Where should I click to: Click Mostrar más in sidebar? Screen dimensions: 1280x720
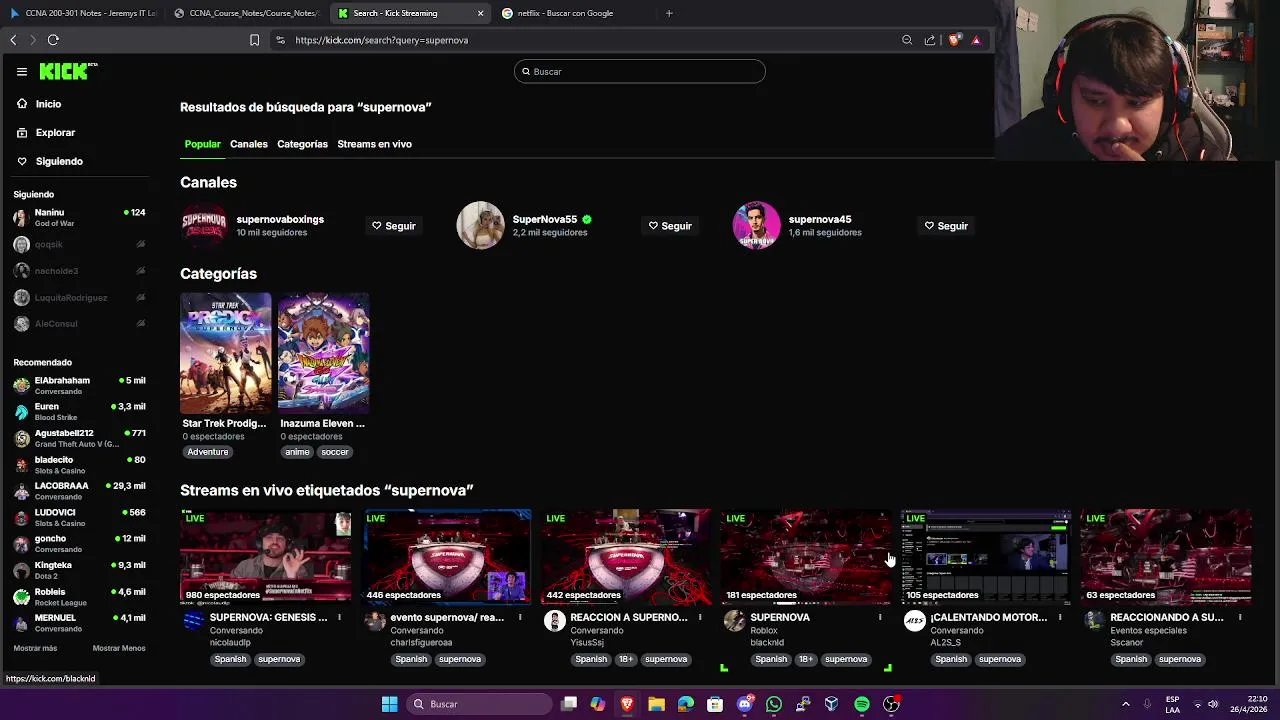(35, 649)
